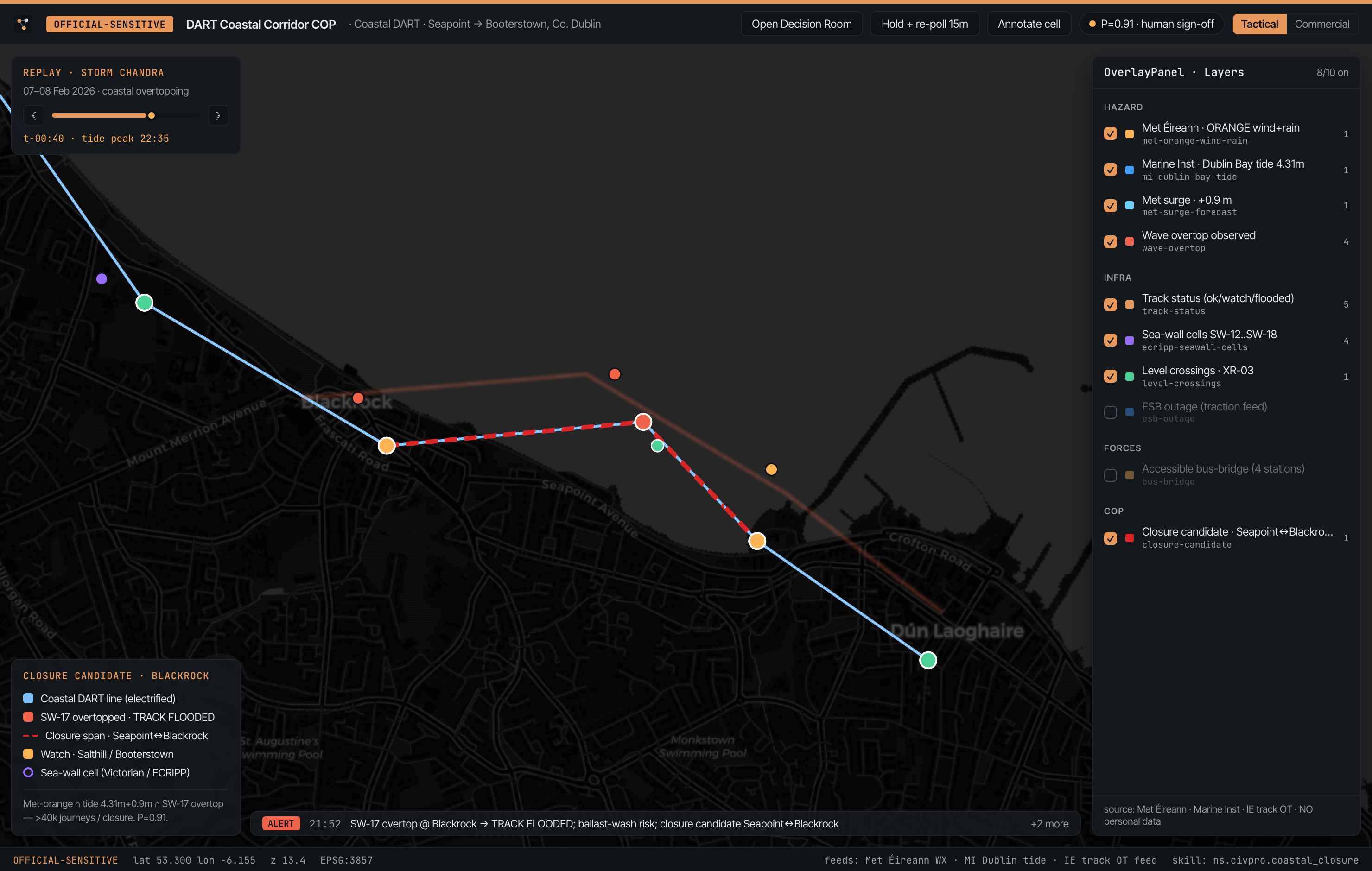Screen dimensions: 1372x871
Task: Step replay backward with left chevron
Action: coord(34,116)
